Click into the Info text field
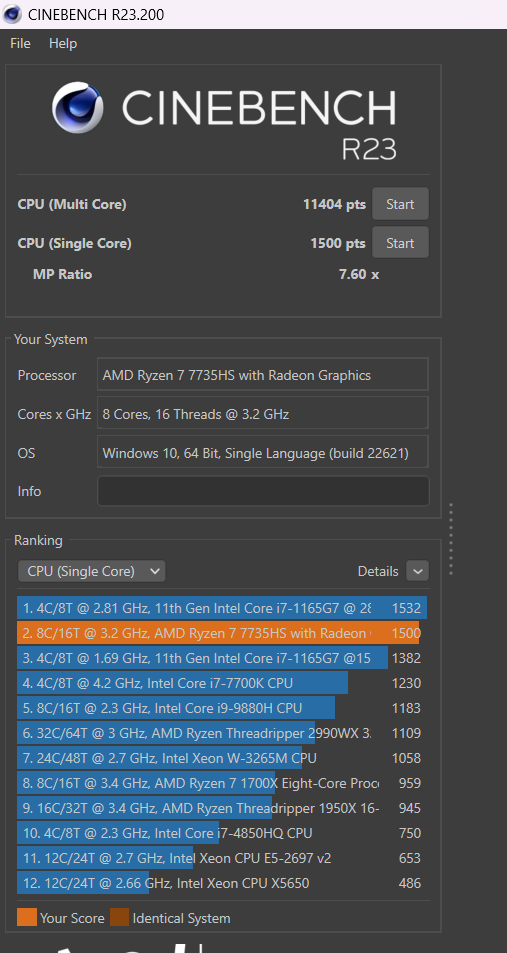Viewport: 507px width, 953px height. (263, 491)
